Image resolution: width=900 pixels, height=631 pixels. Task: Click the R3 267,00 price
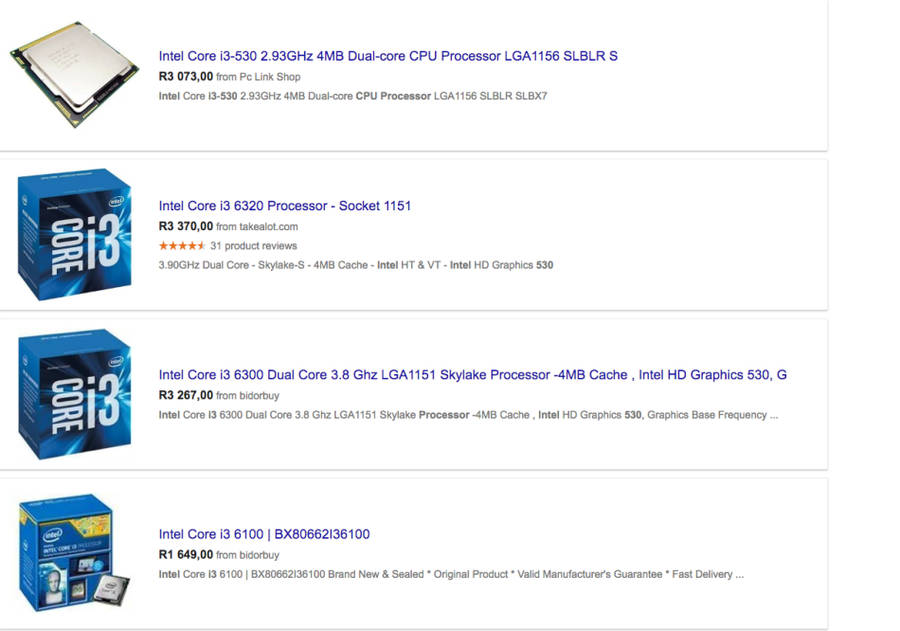[x=185, y=395]
